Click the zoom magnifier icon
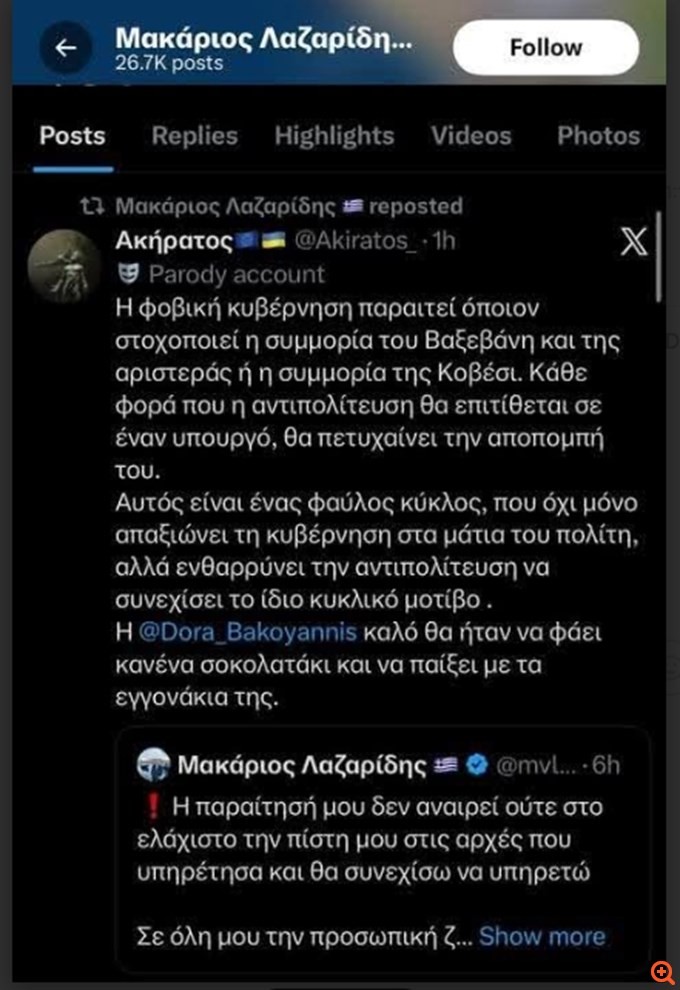Viewport: 680px width, 990px height. pyautogui.click(x=661, y=972)
